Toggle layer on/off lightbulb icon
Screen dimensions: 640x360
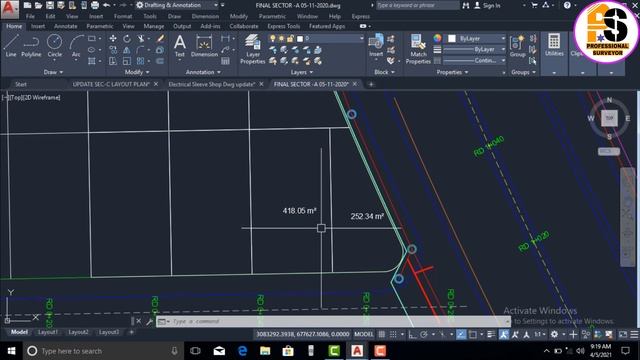pos(273,38)
